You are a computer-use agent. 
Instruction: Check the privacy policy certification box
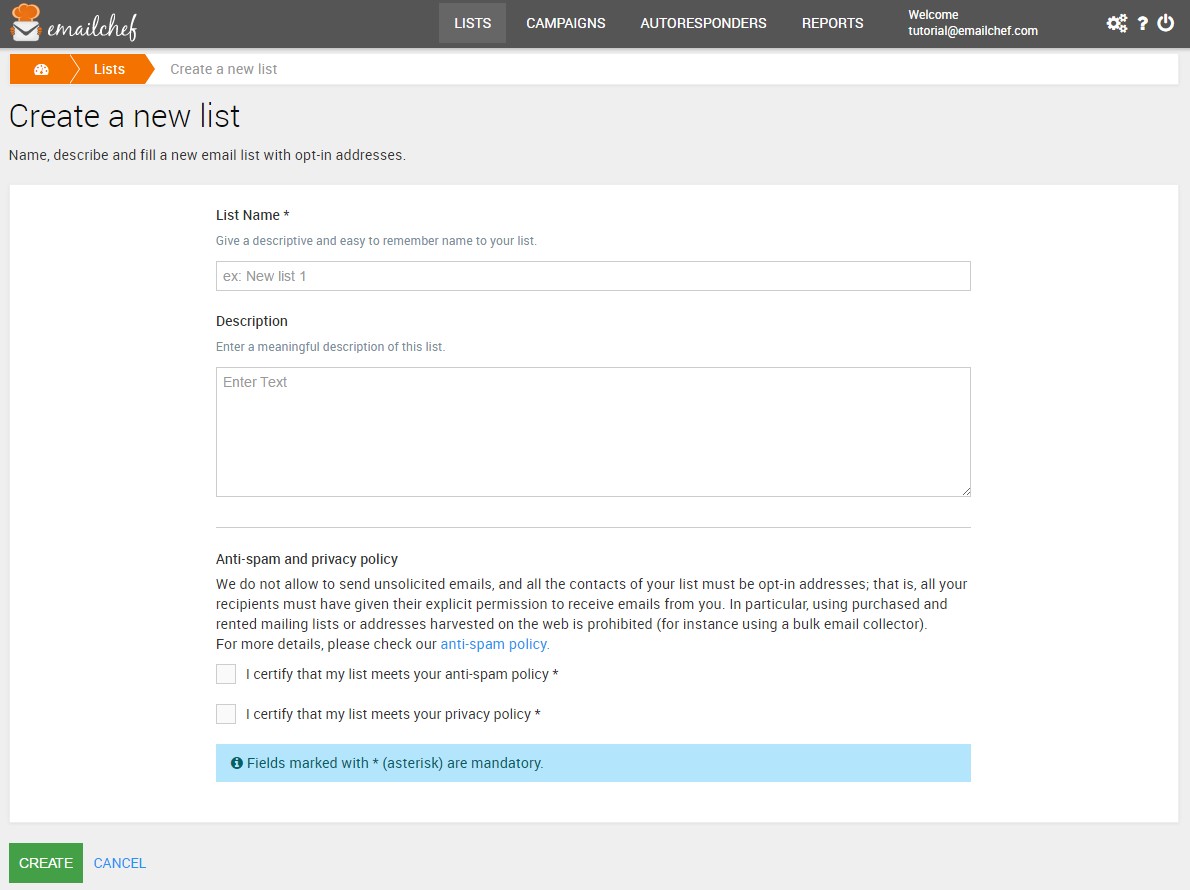(x=226, y=714)
